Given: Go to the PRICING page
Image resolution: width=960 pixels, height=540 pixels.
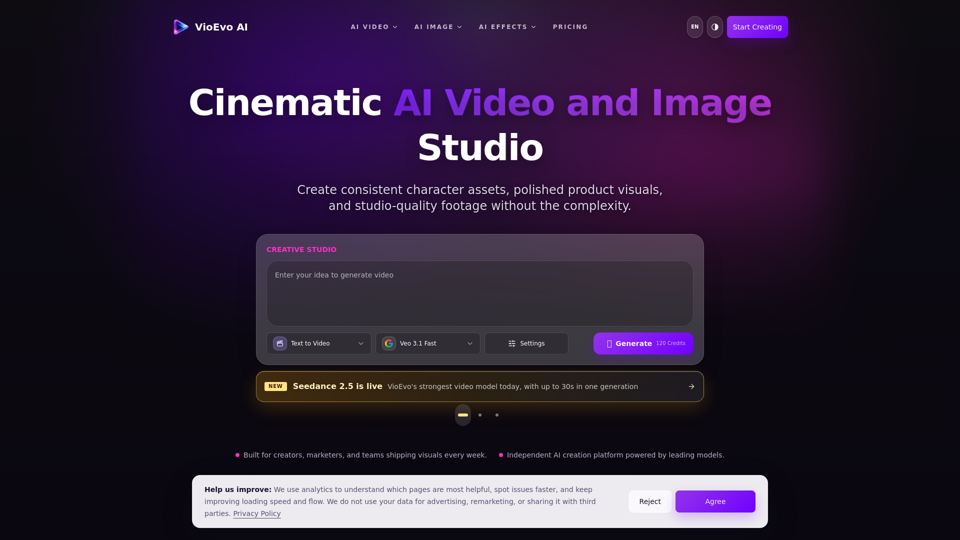Looking at the screenshot, I should [570, 27].
